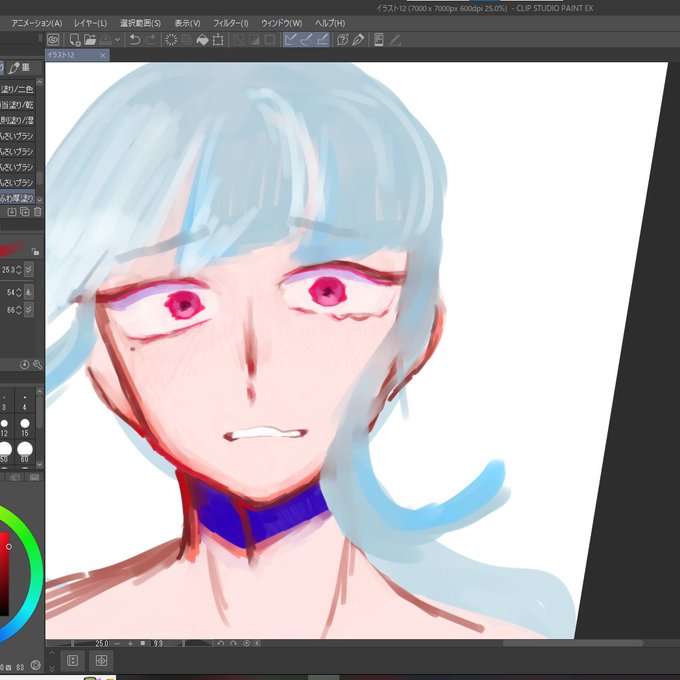Click the stepper arrows beside value 54
The height and width of the screenshot is (680, 680).
click(19, 292)
